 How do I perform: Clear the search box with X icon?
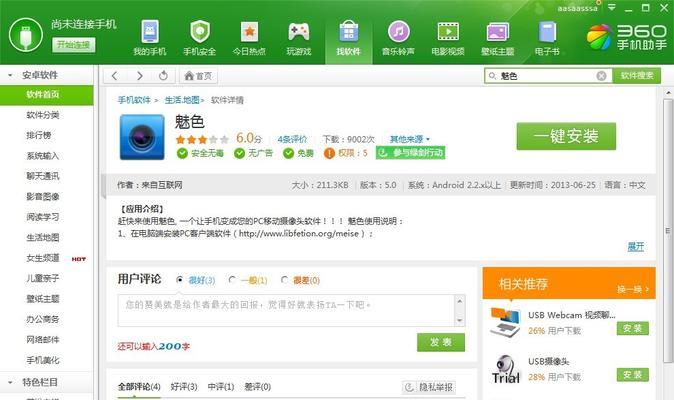[601, 76]
